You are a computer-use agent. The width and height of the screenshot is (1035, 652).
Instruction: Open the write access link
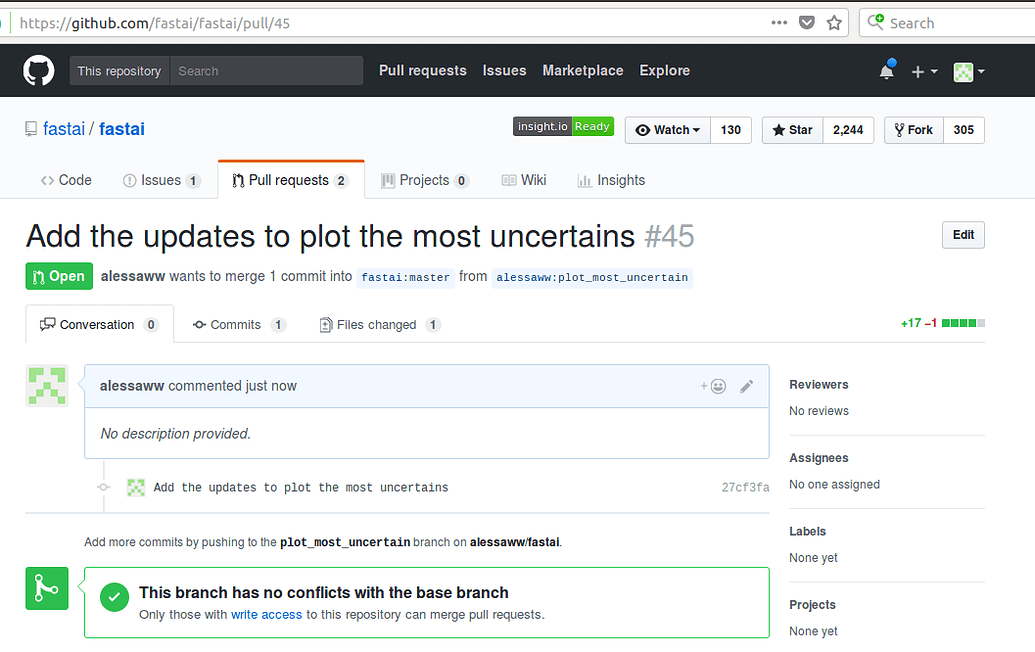(x=266, y=615)
